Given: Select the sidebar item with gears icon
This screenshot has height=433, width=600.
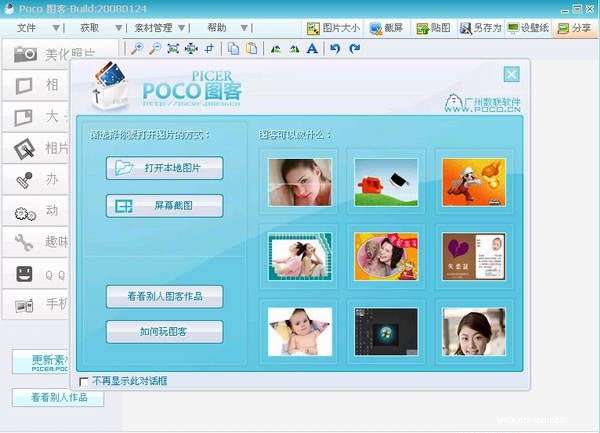Looking at the screenshot, I should [x=36, y=211].
